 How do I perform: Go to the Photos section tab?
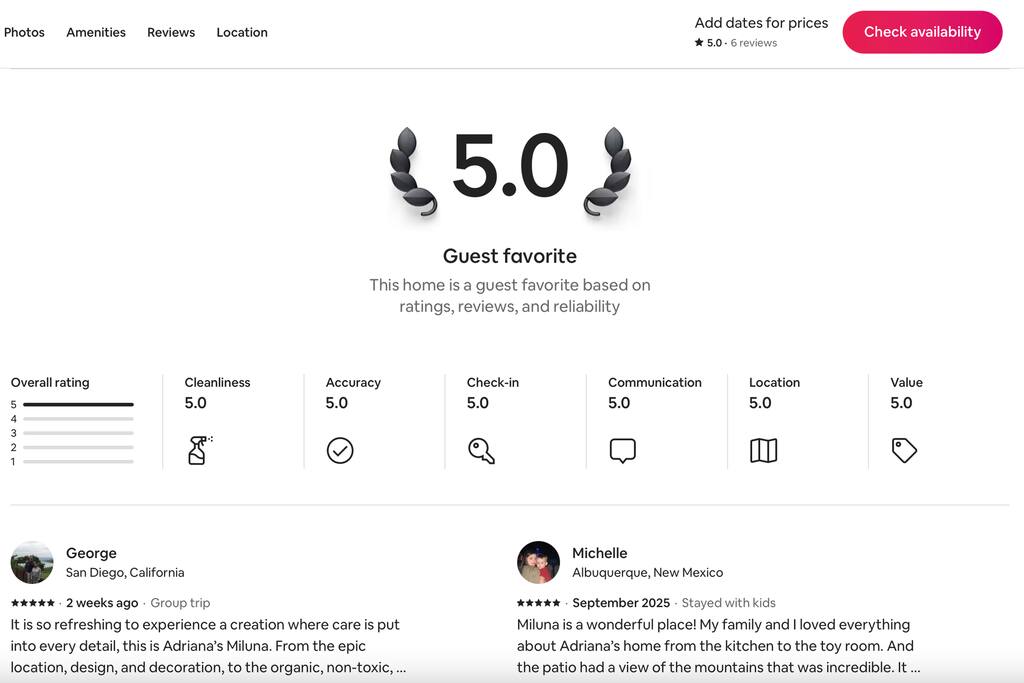click(24, 32)
